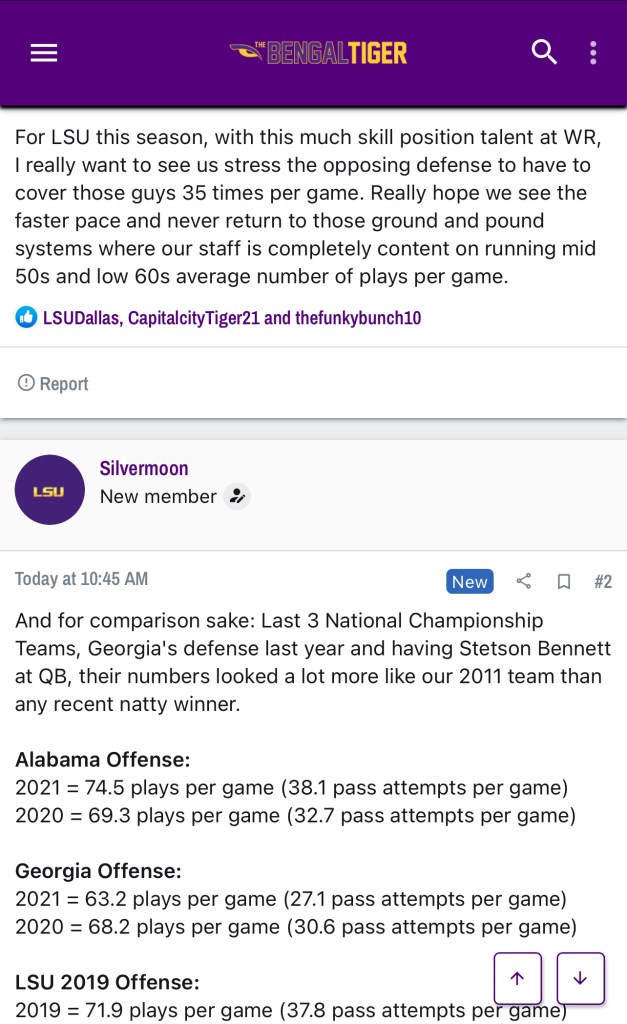Image resolution: width=627 pixels, height=1024 pixels.
Task: Bookmark Silvermoon's post
Action: (563, 581)
